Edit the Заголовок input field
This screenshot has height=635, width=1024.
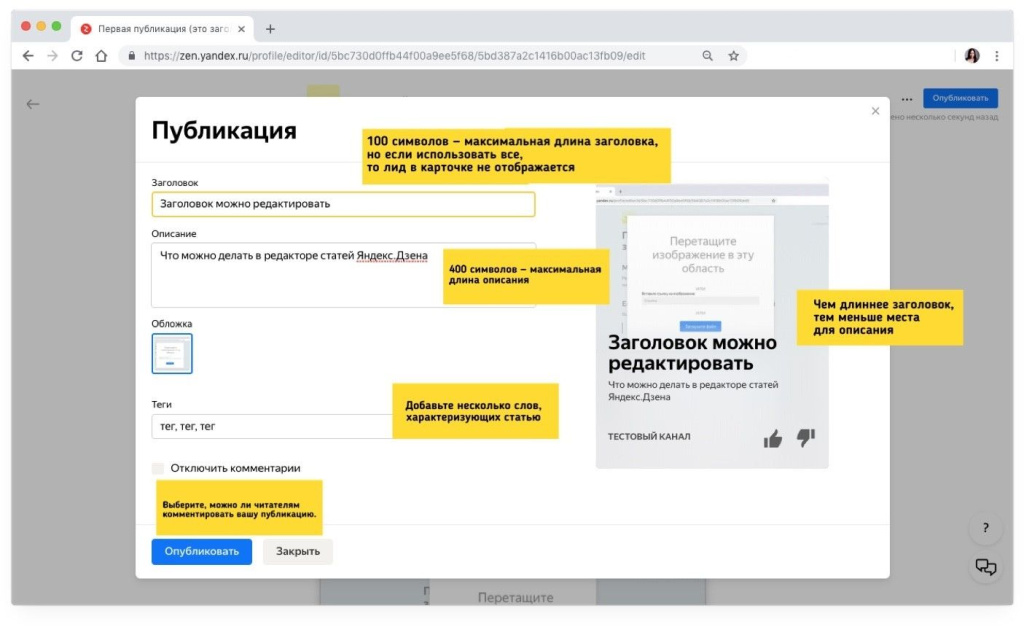tap(344, 204)
